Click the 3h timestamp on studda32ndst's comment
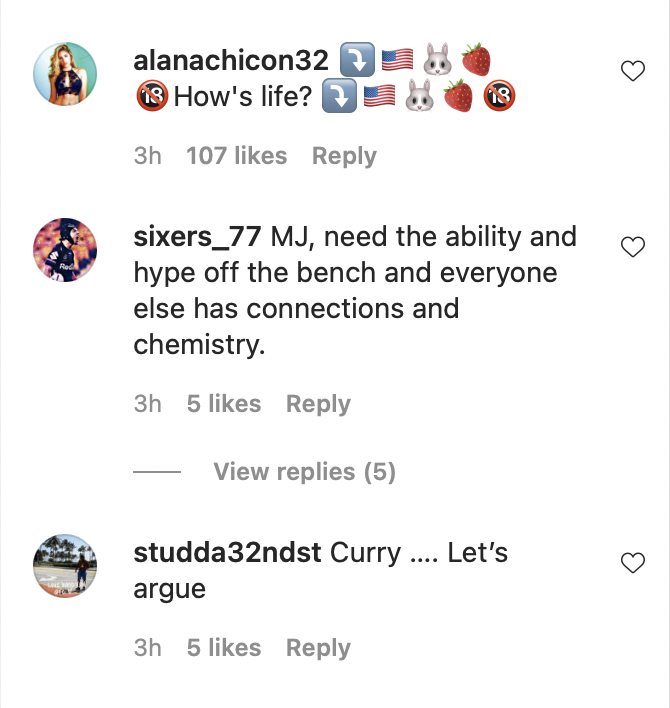This screenshot has width=670, height=708. point(147,648)
